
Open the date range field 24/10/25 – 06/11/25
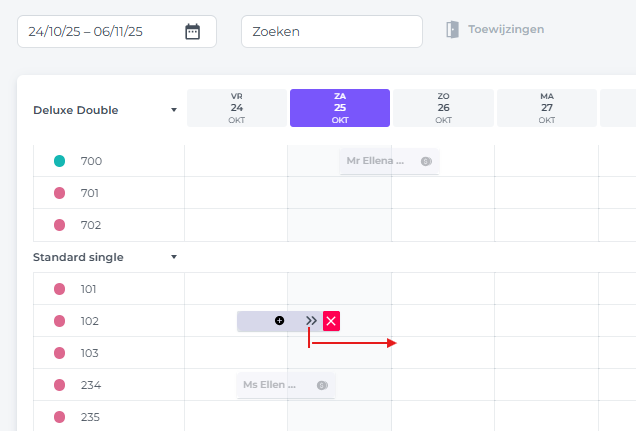(x=100, y=31)
